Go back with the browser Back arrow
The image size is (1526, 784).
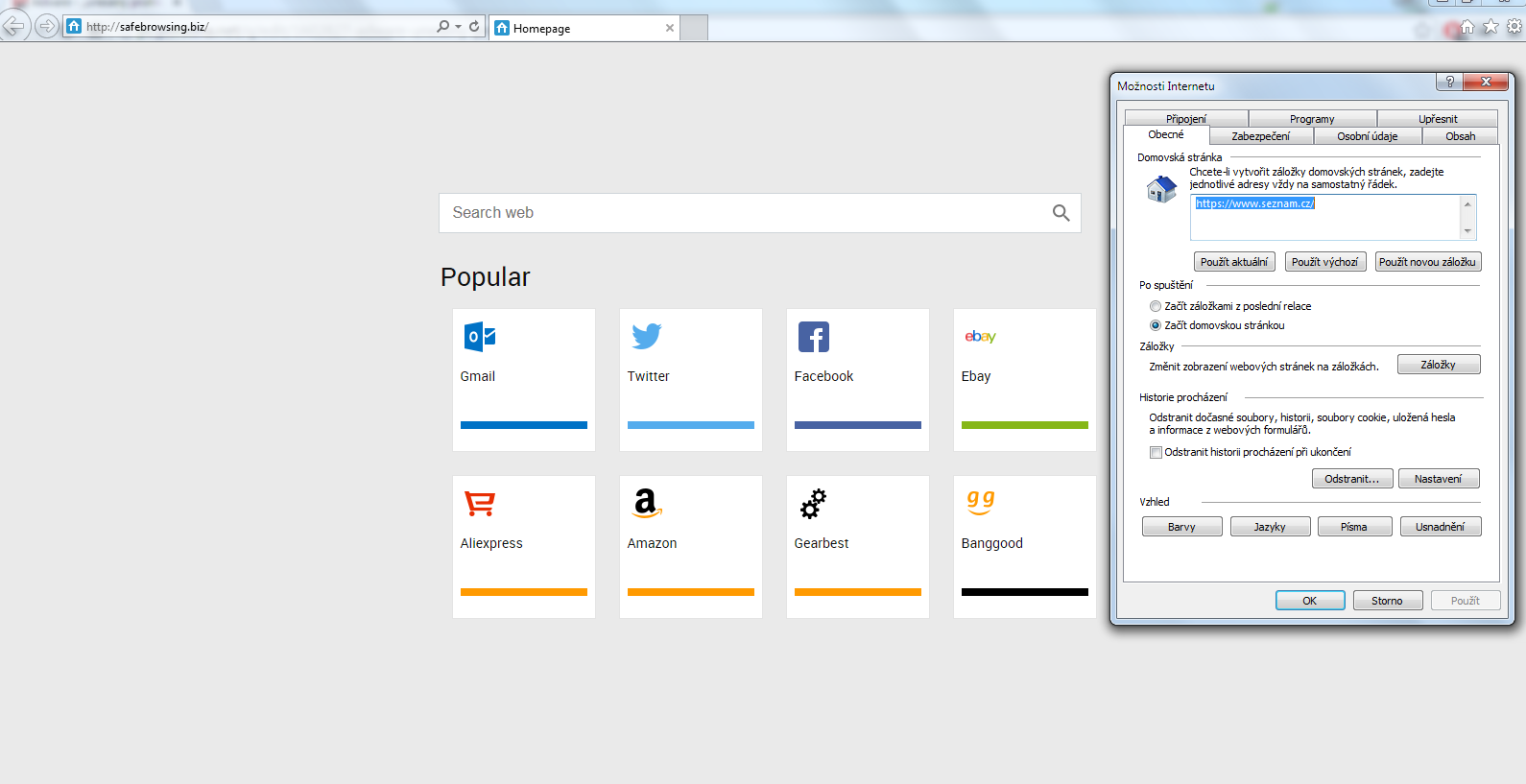(x=13, y=26)
